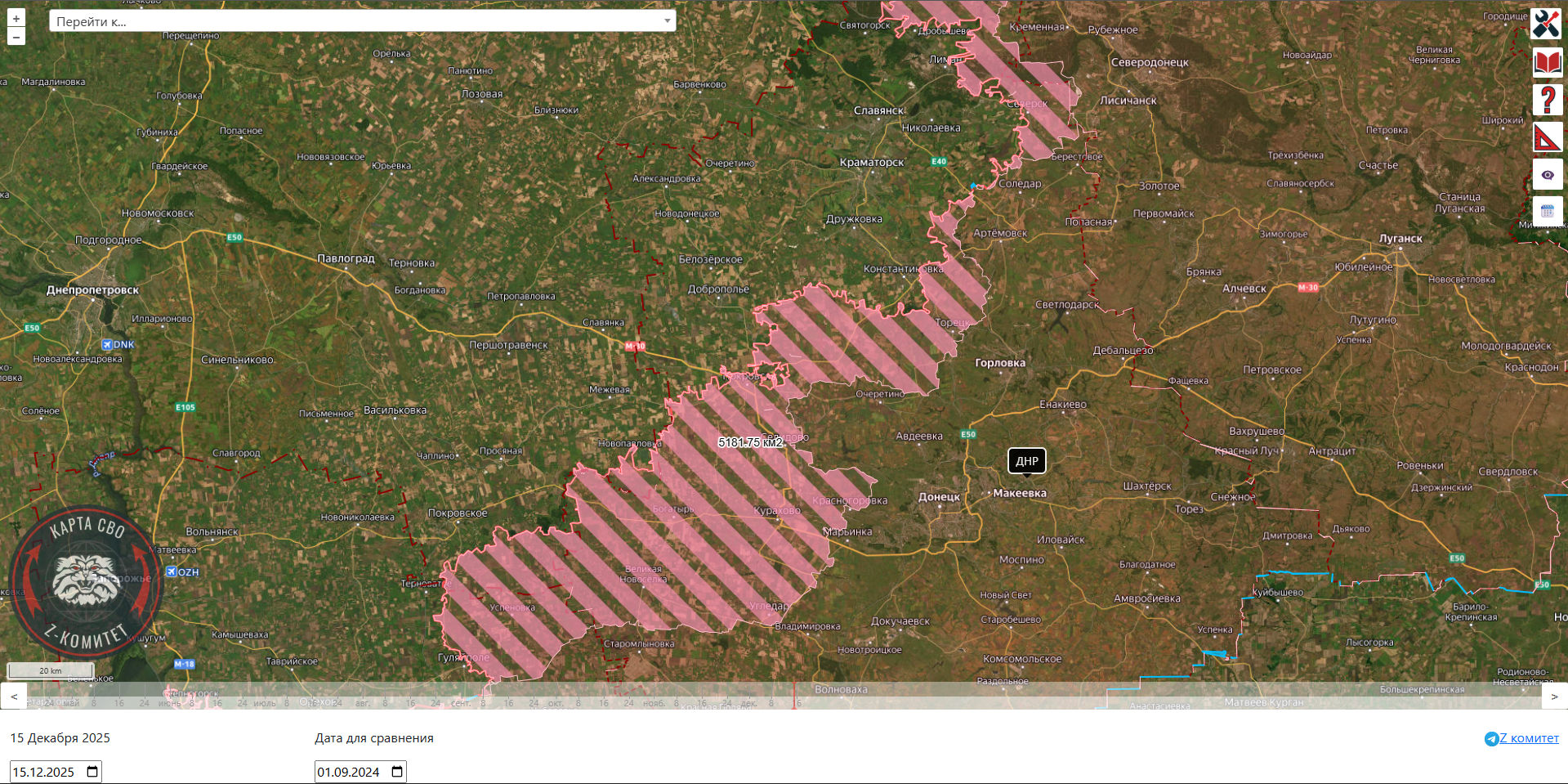Click the Авдеевка town label
The width and height of the screenshot is (1568, 784).
tap(919, 437)
